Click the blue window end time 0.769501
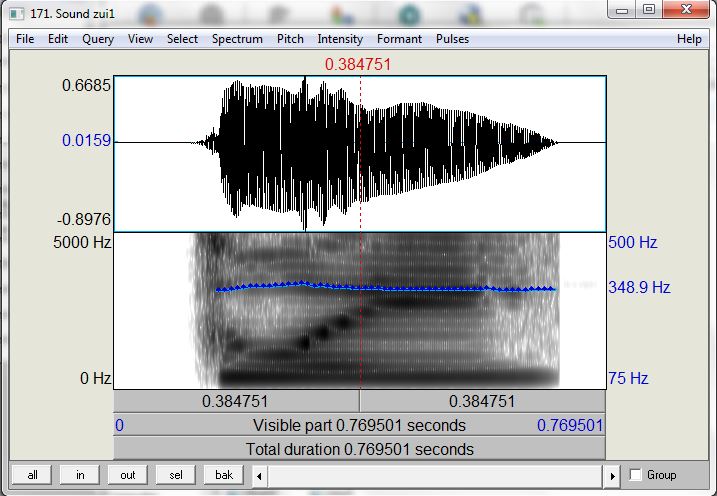Screen dimensions: 717x496 pyautogui.click(x=570, y=426)
